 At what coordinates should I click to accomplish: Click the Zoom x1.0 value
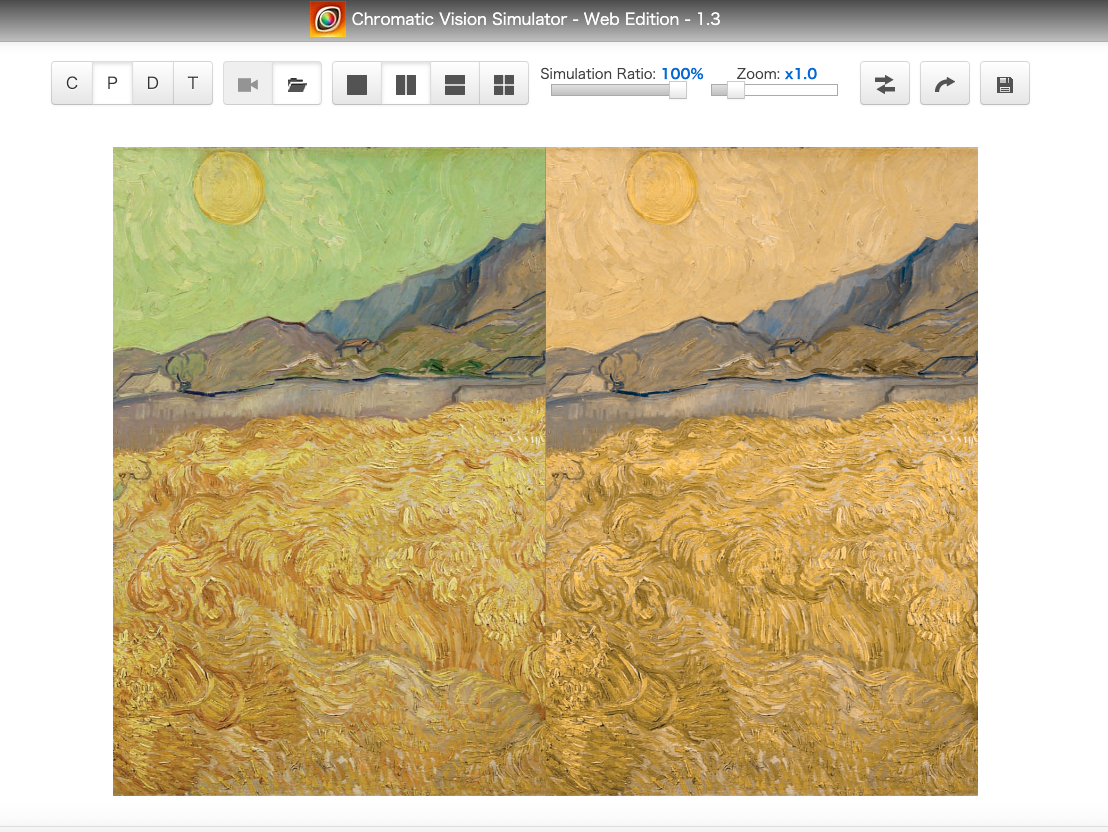(x=801, y=74)
